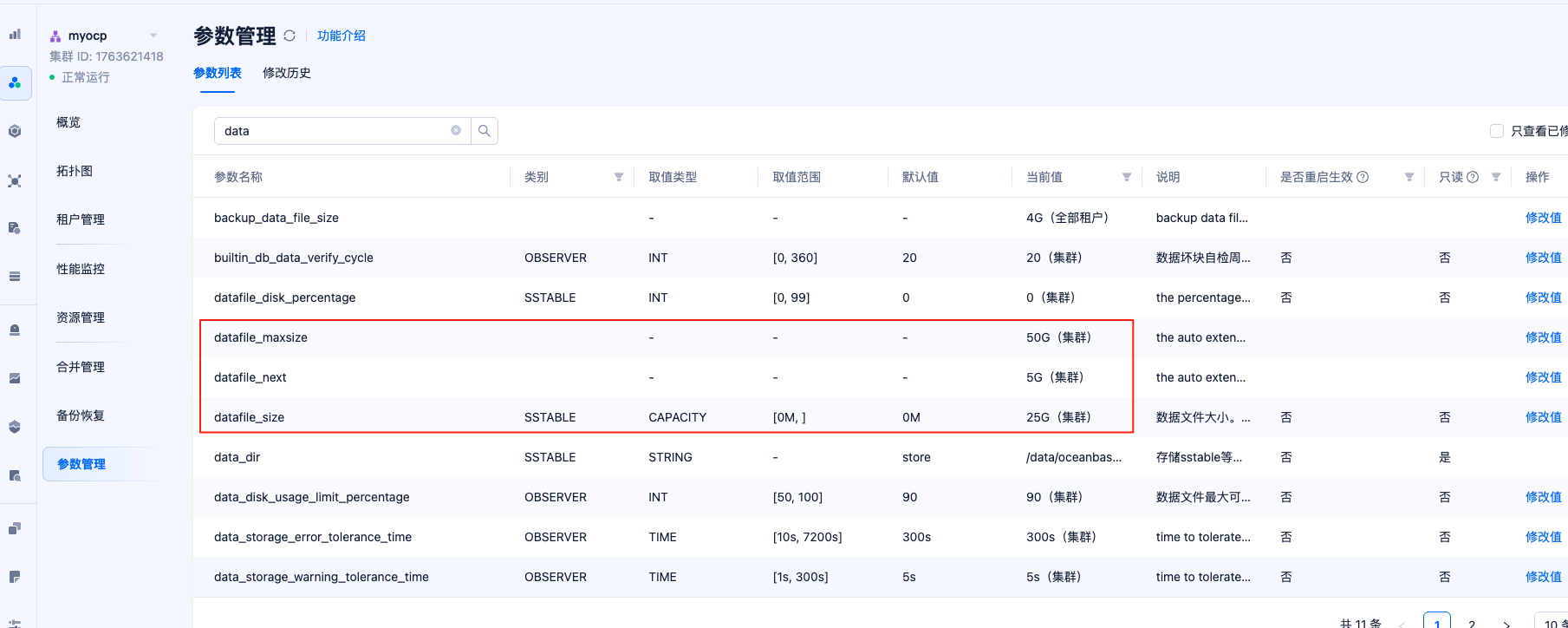This screenshot has width=1568, height=628.
Task: Open the 功能介绍 link
Action: tap(342, 36)
